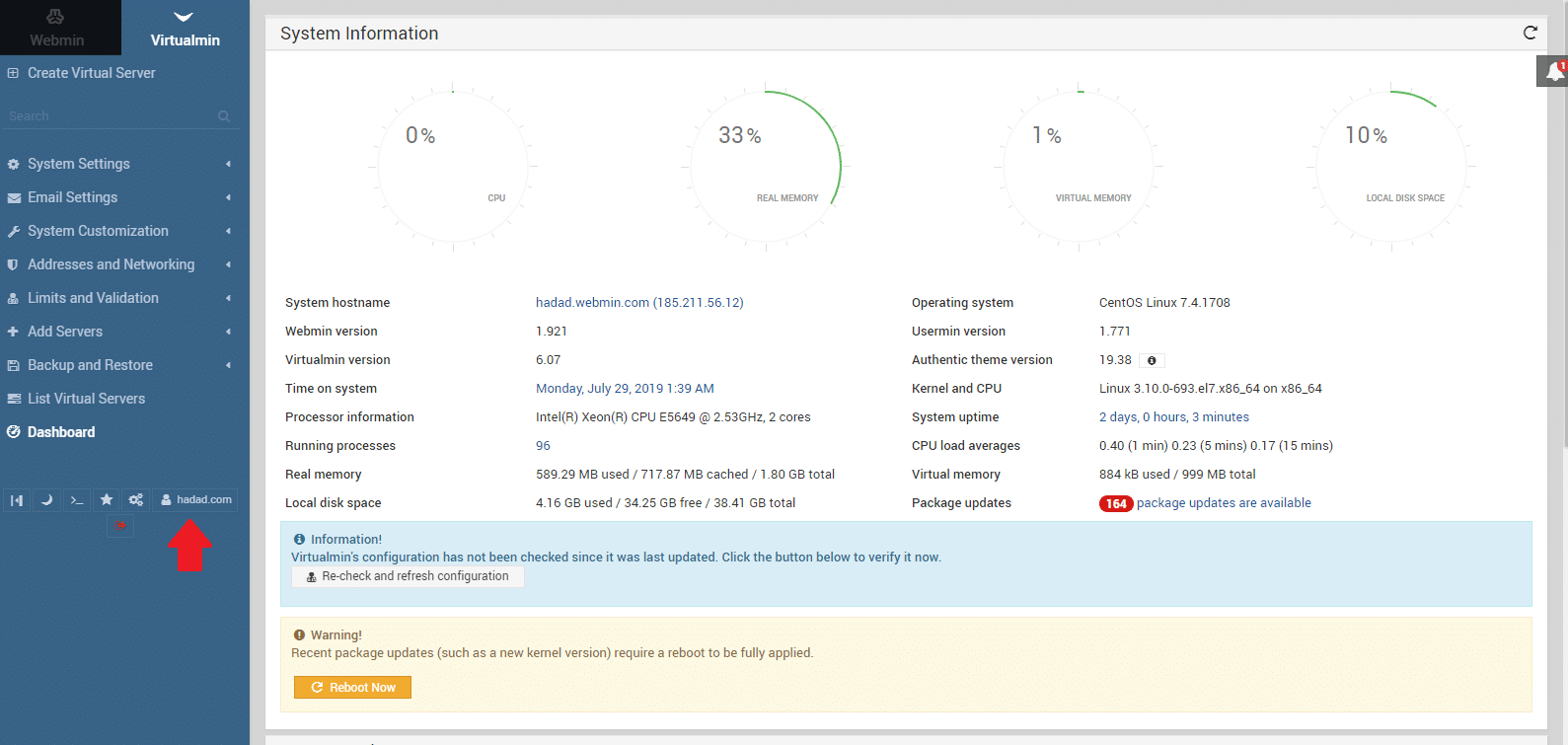Expand System Customization menu
This screenshot has height=745, width=1568.
click(120, 231)
